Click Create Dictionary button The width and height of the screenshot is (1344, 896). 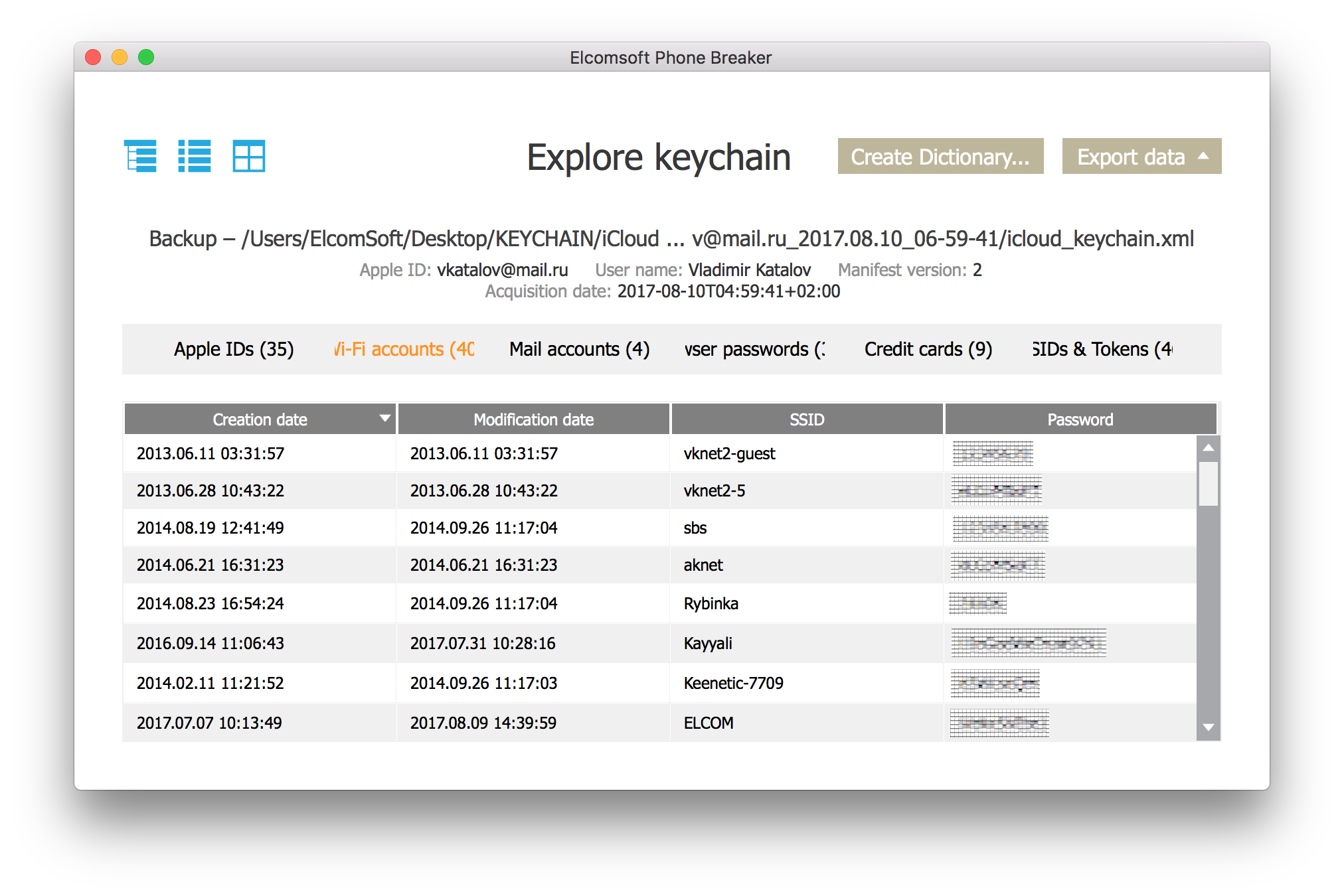(940, 157)
